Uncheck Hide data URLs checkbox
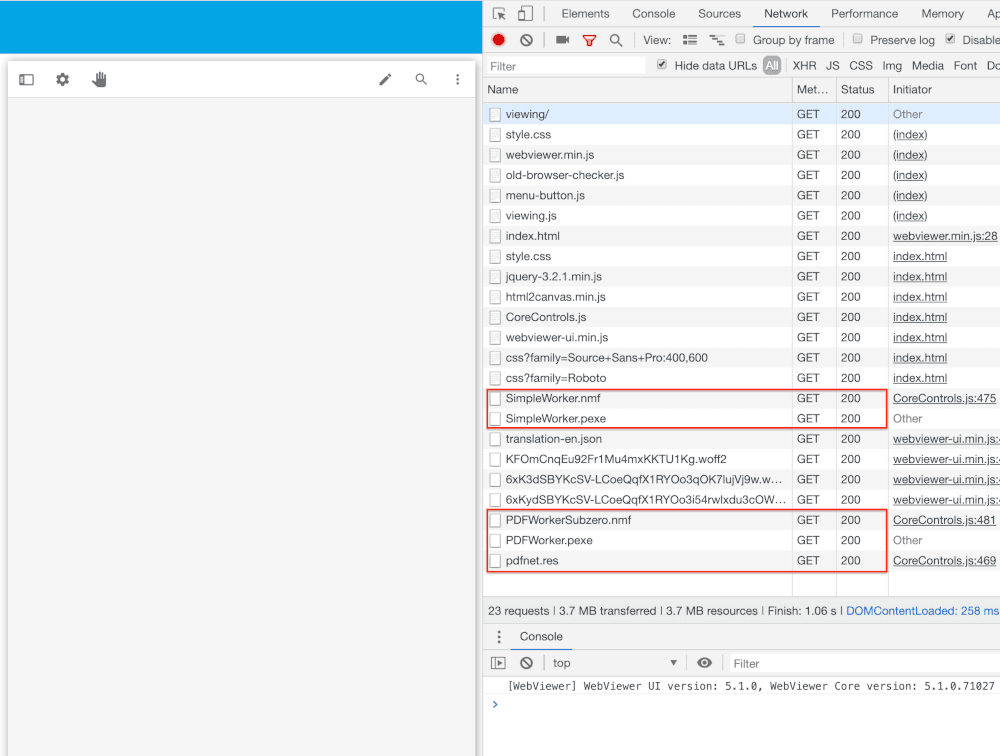 pos(662,65)
